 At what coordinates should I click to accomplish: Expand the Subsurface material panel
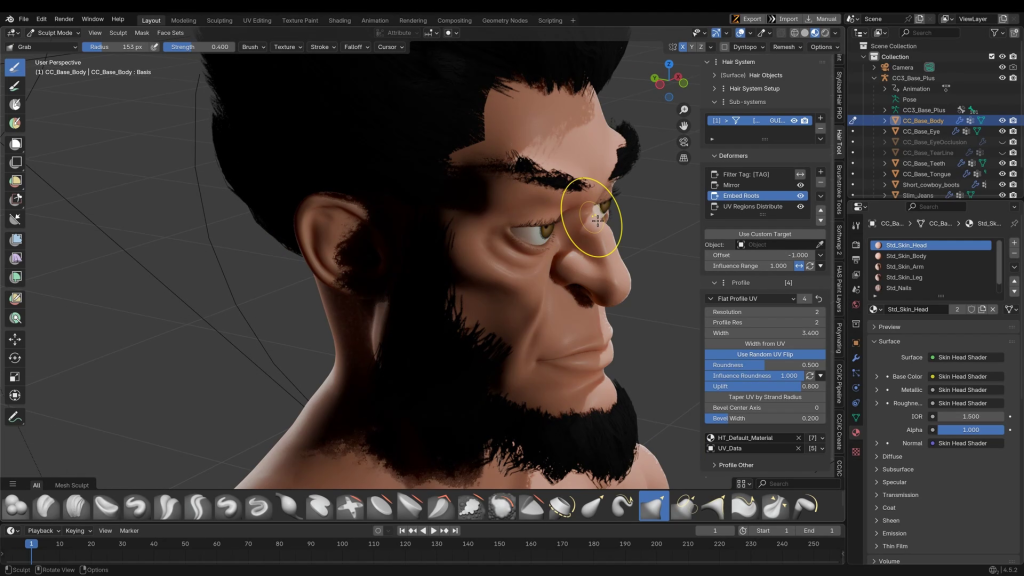pyautogui.click(x=897, y=469)
